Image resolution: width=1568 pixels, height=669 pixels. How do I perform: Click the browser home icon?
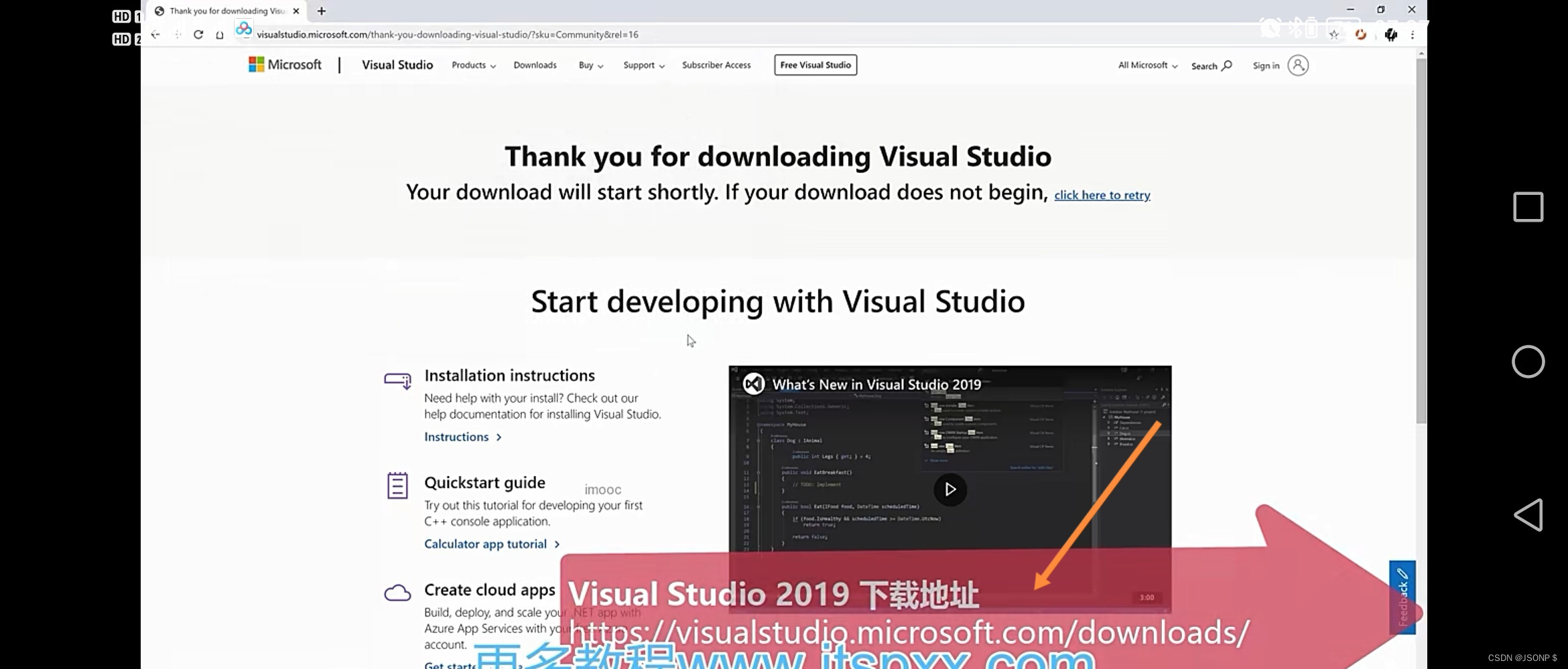click(220, 35)
